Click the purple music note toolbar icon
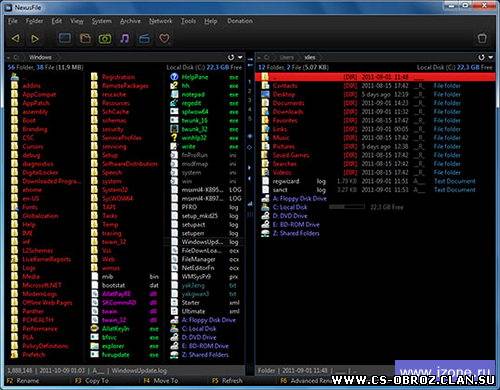 coord(125,39)
